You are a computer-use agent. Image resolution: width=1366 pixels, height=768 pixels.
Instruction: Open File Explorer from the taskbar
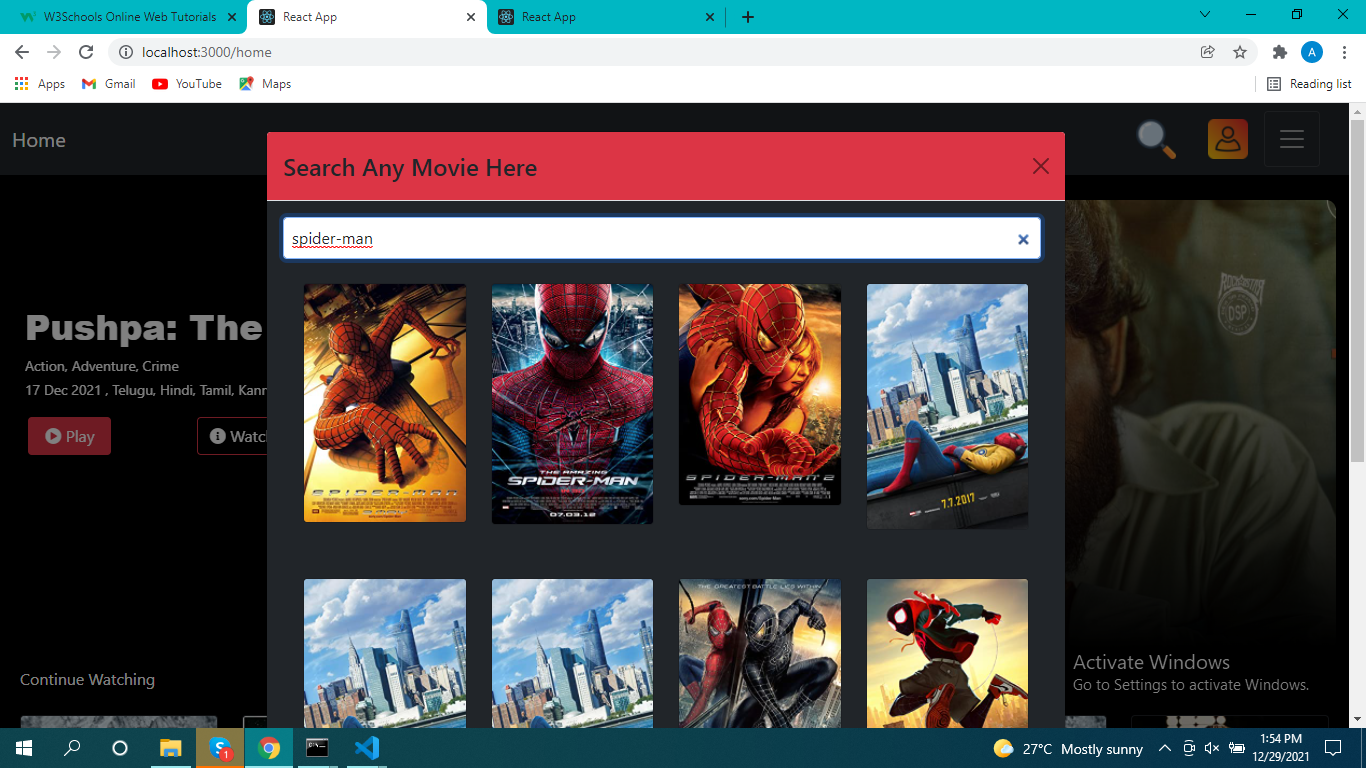(x=171, y=748)
